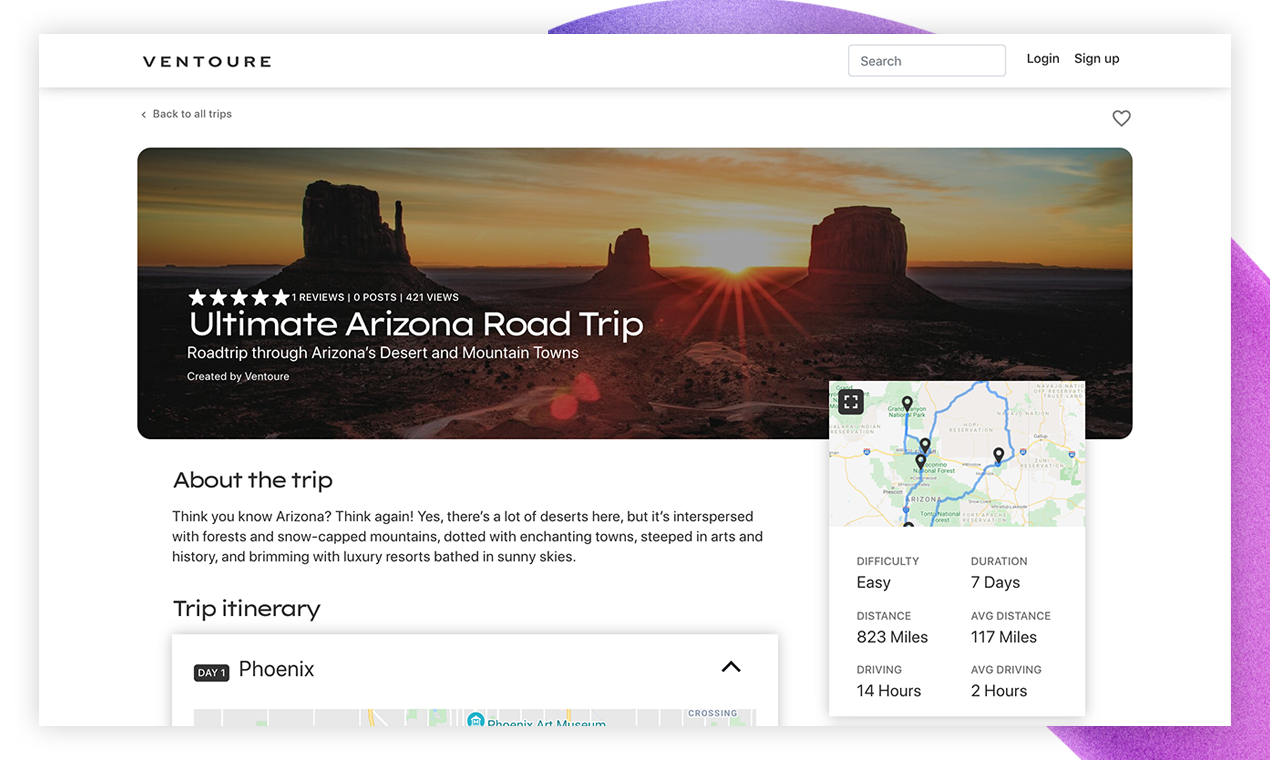1270x760 pixels.
Task: Click the '14 Hours' driving value
Action: 889,691
